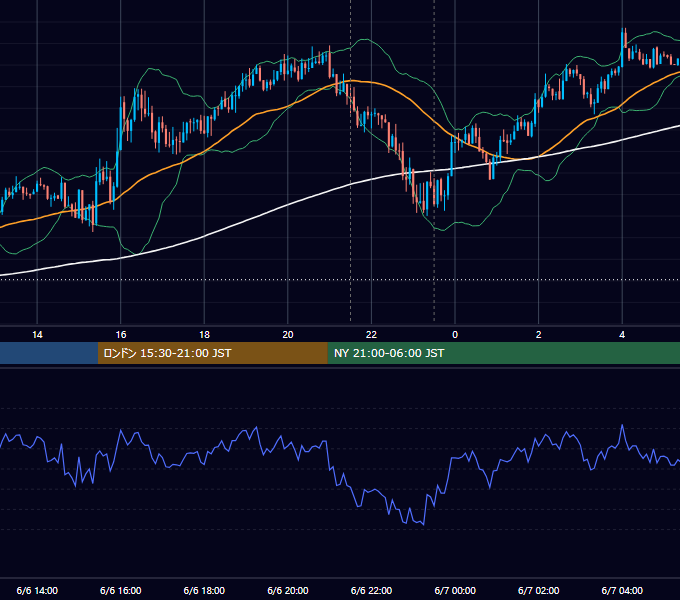Click the London 15:30-21:00 JST session bar
680x600 pixels.
click(x=212, y=353)
